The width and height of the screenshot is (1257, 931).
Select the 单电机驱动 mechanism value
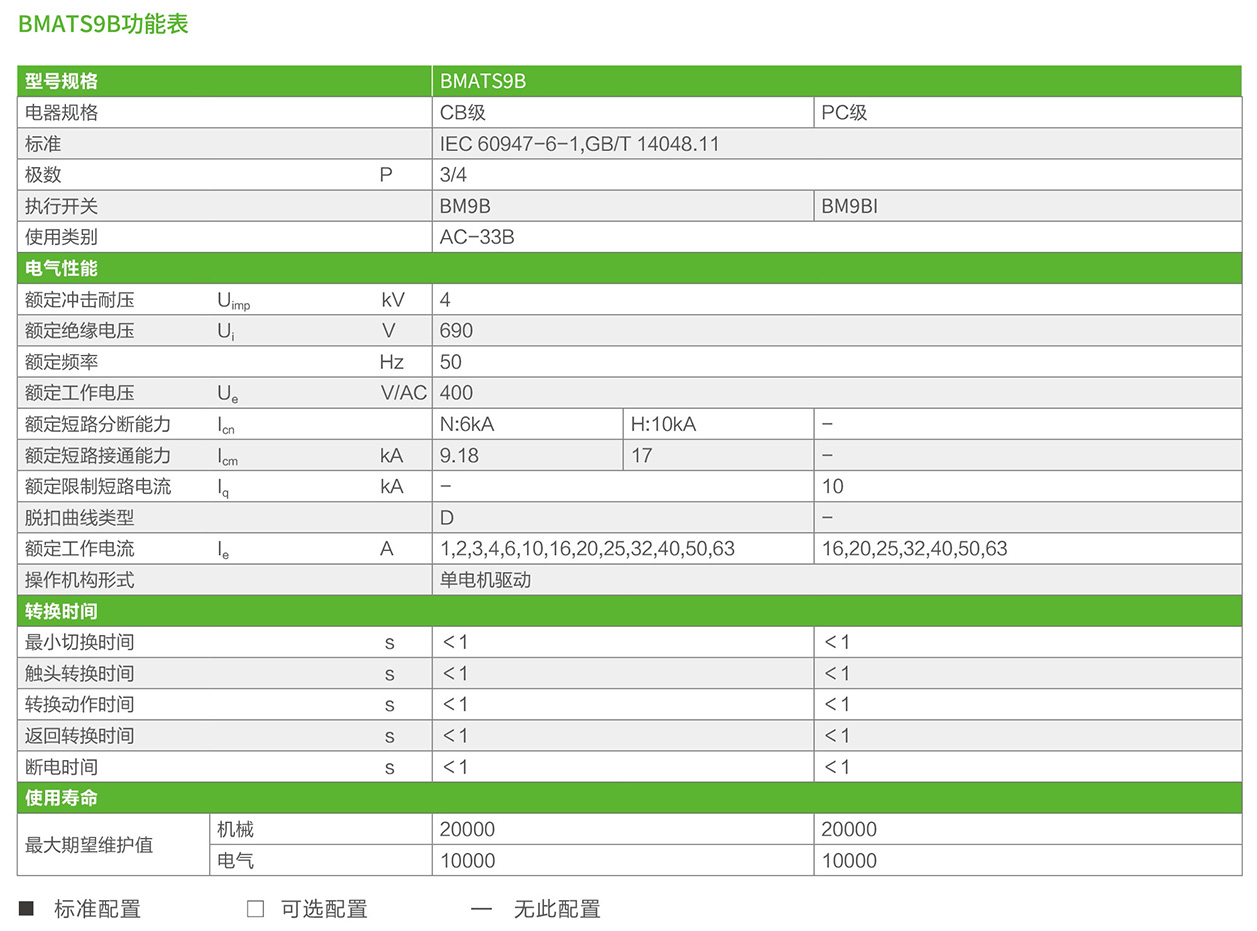tap(485, 580)
